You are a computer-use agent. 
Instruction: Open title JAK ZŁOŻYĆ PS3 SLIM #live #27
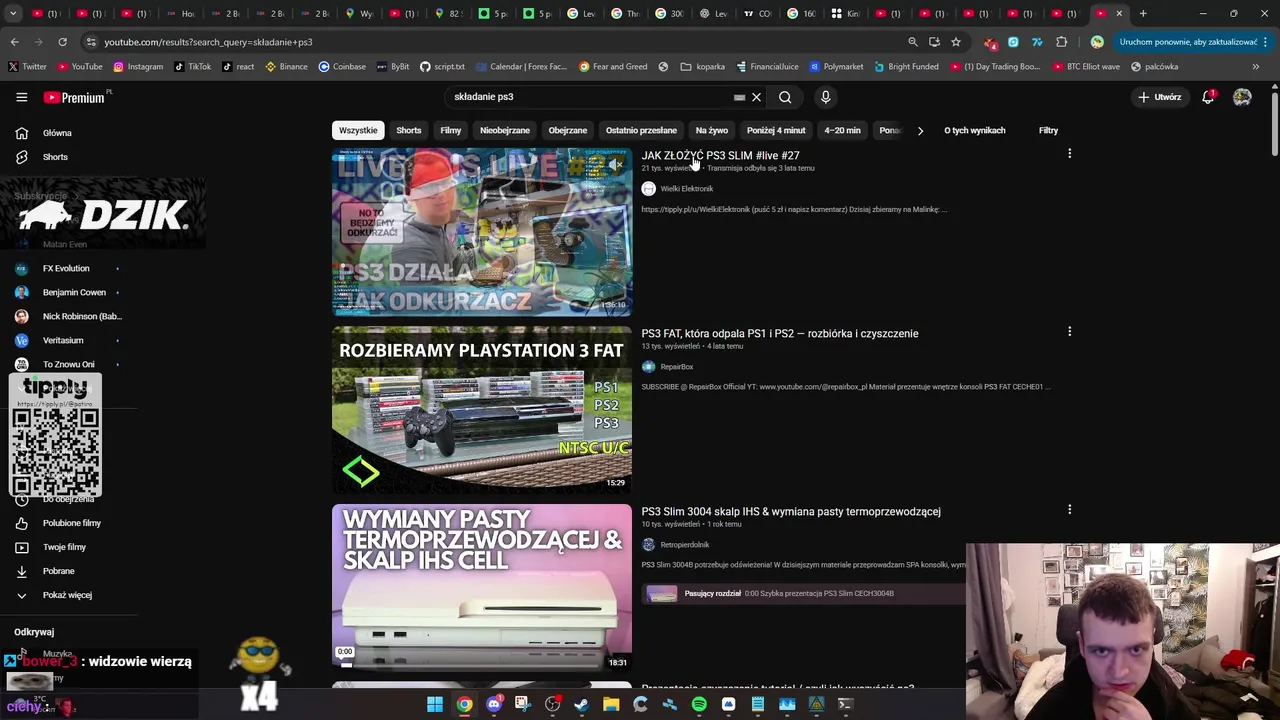720,156
